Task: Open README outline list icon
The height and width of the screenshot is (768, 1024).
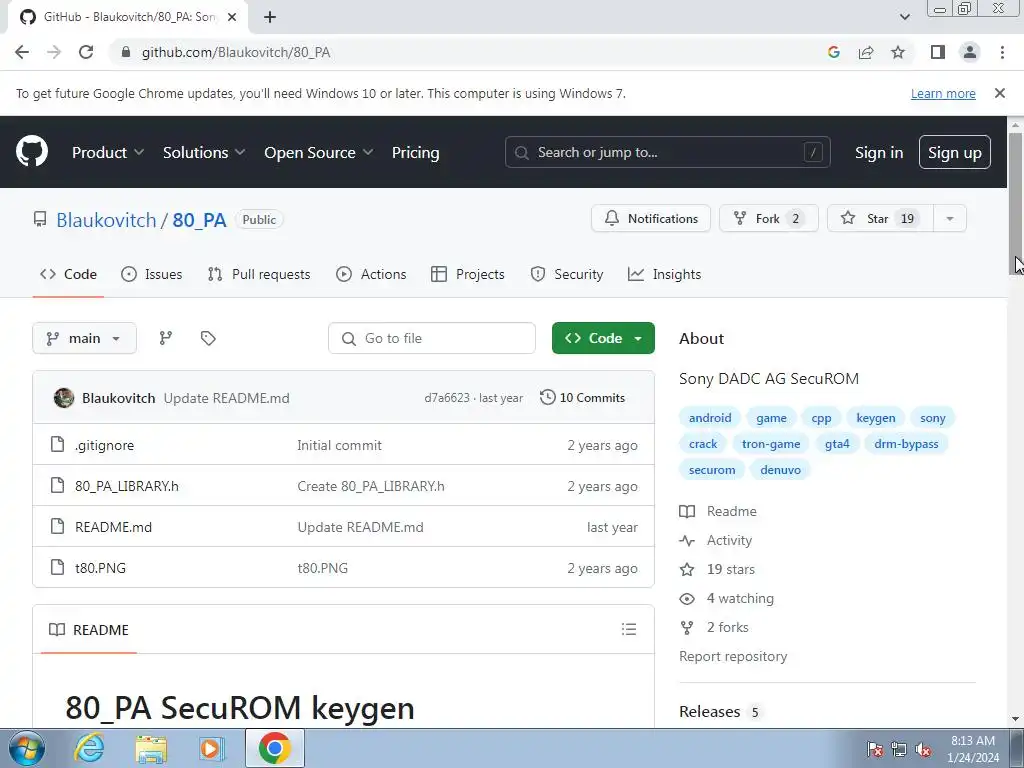Action: (629, 629)
